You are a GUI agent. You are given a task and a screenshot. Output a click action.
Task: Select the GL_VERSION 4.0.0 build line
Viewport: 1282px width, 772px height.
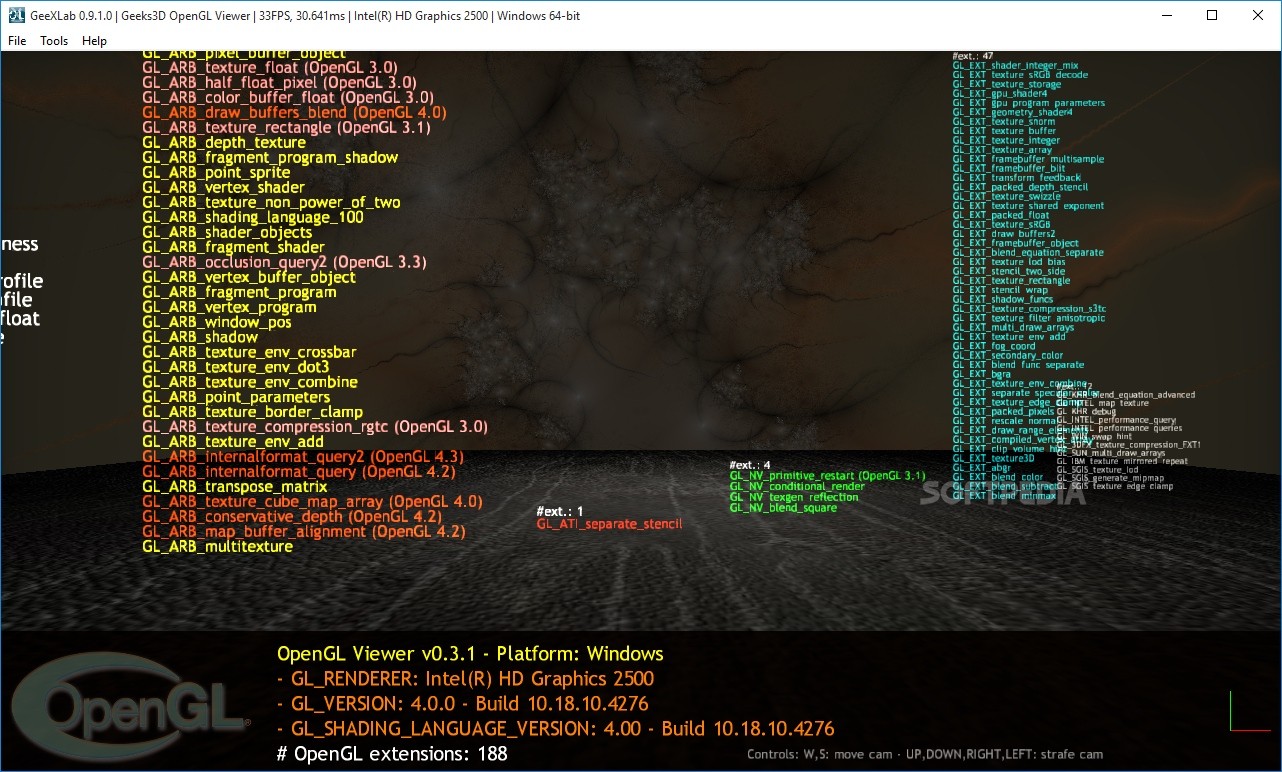tap(463, 704)
